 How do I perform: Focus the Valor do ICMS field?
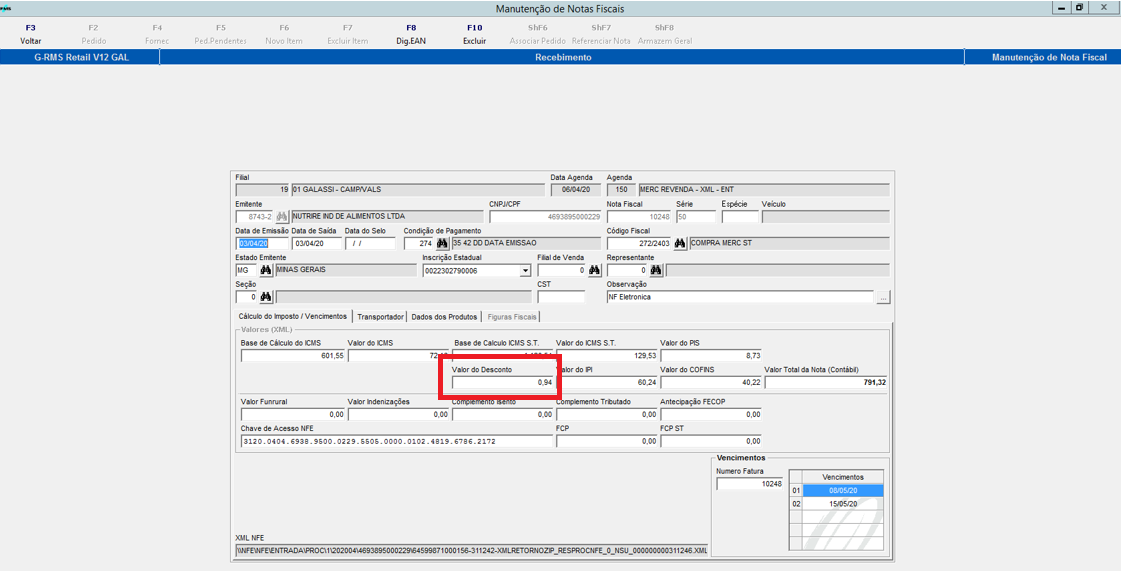(x=399, y=355)
